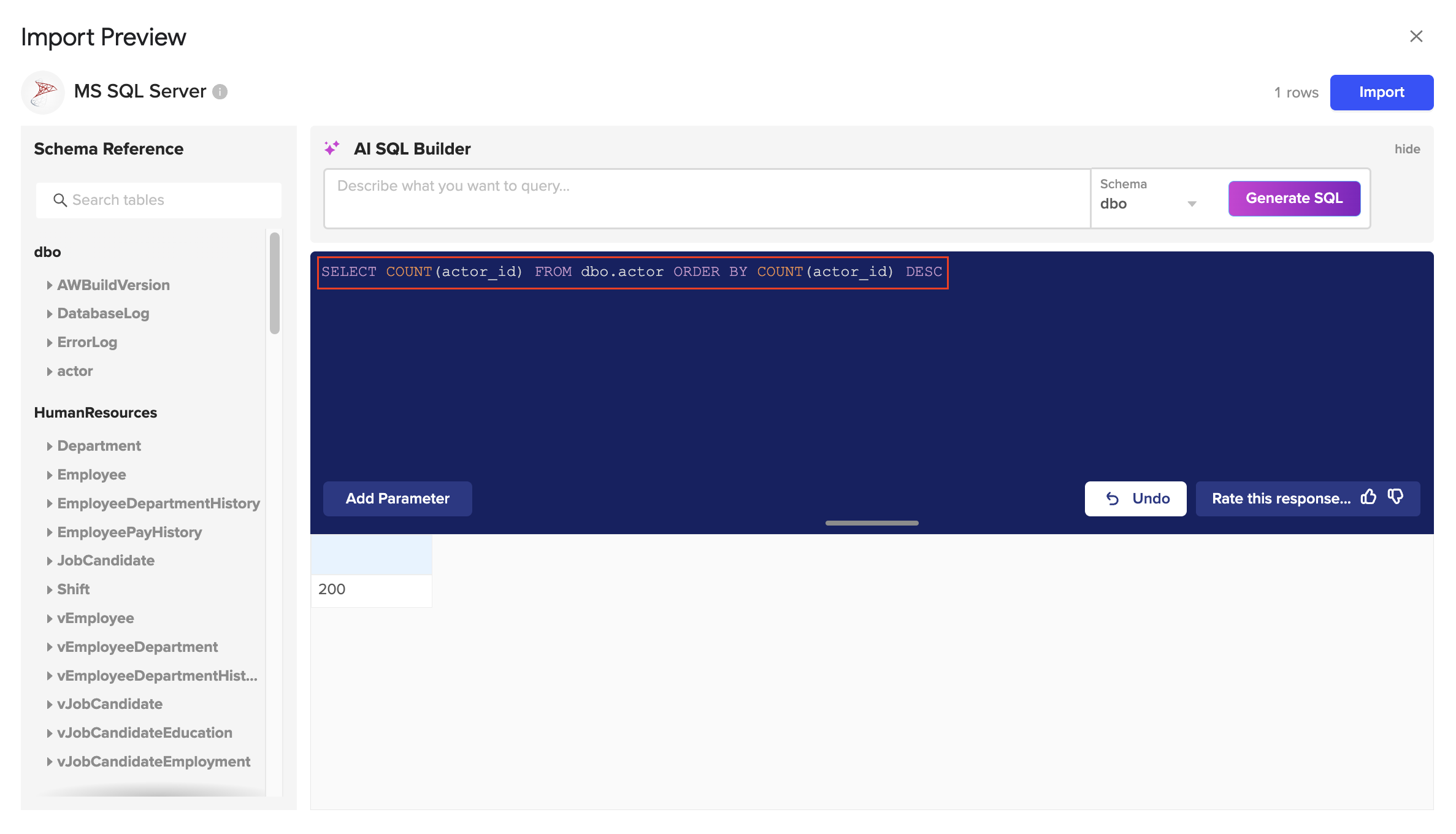Click the info icon beside MS SQL Server
Viewport: 1456px width, 834px height.
pyautogui.click(x=220, y=92)
